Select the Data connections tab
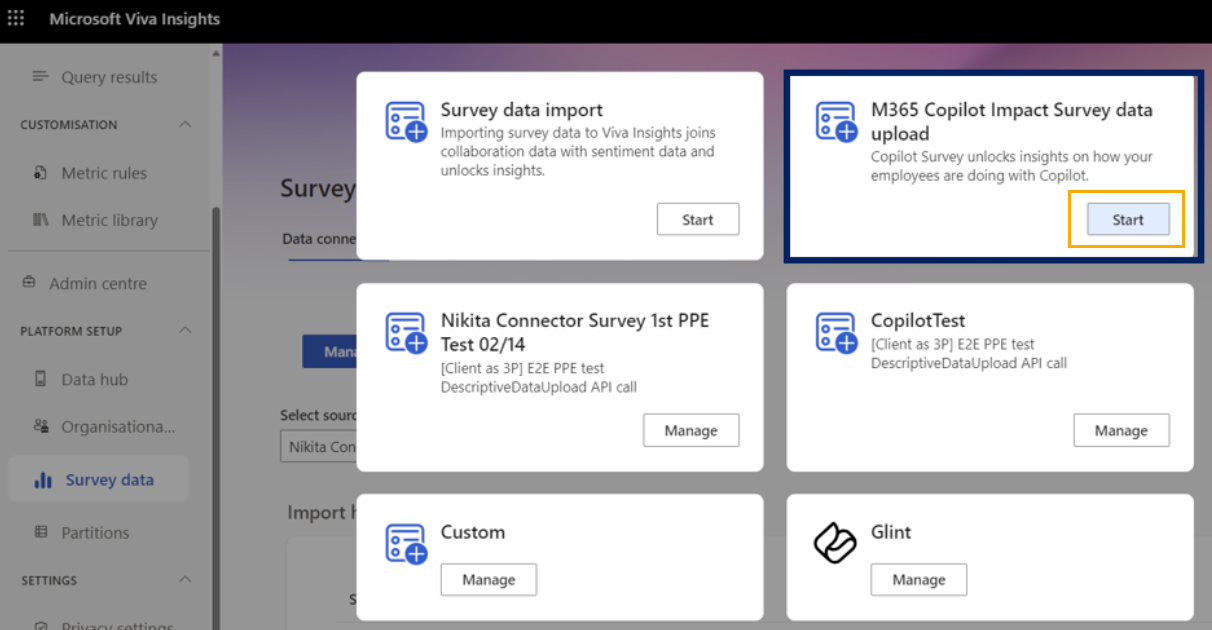Image resolution: width=1212 pixels, height=630 pixels. 319,239
